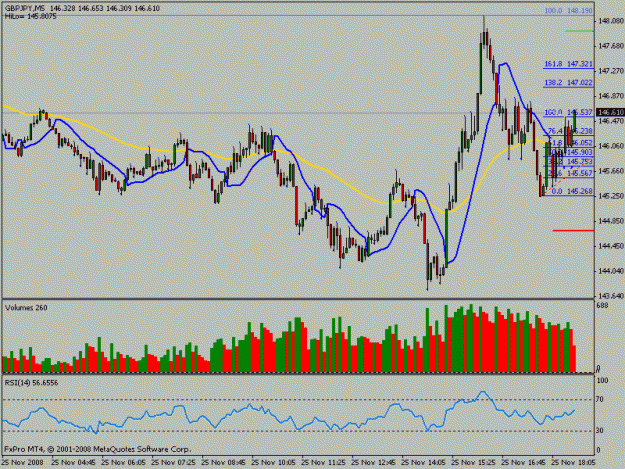Select the HiLo= 145.8075 indicator label
This screenshot has height=469, width=625.
pos(30,16)
